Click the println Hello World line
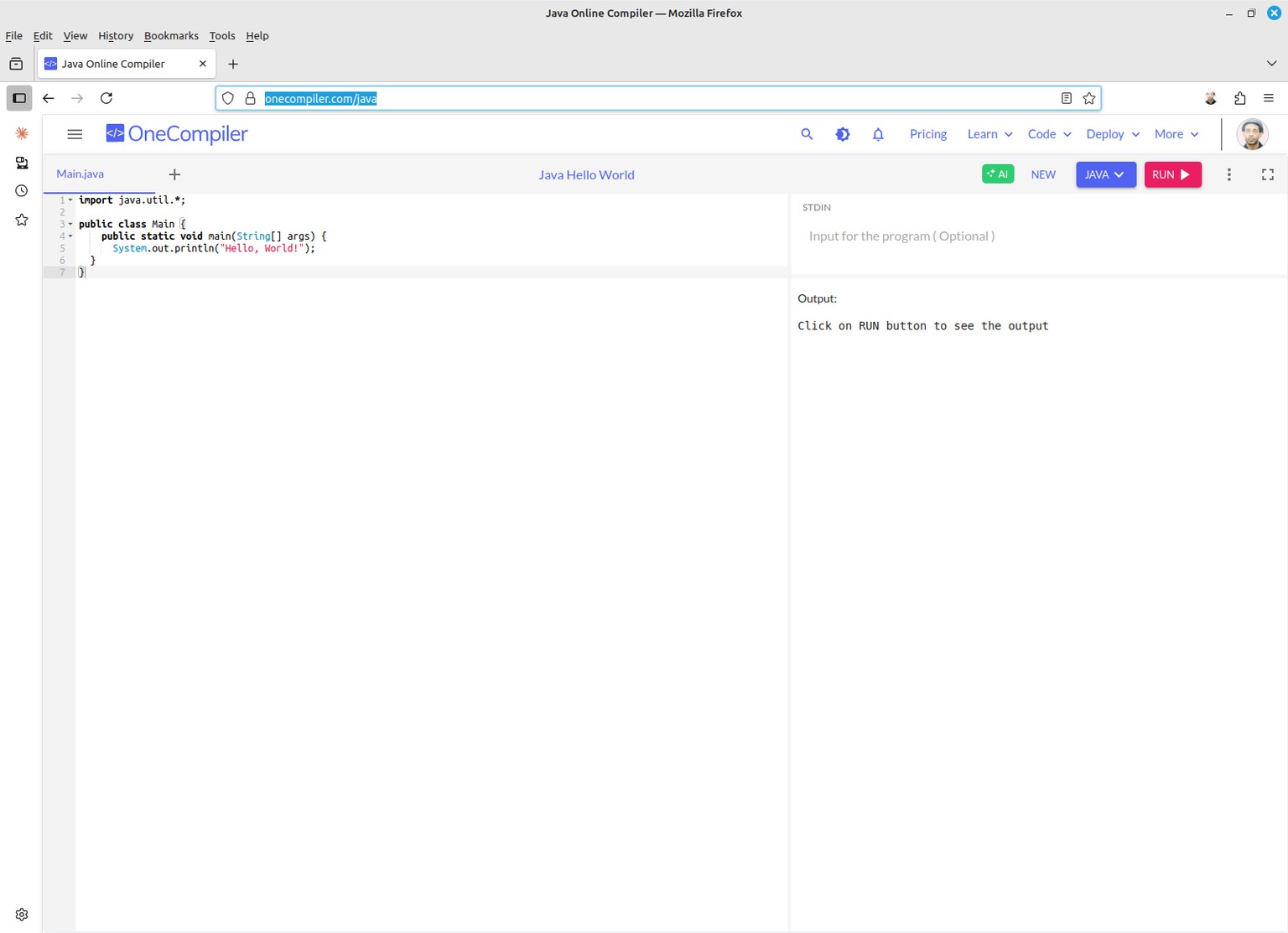The image size is (1288, 933). [214, 248]
